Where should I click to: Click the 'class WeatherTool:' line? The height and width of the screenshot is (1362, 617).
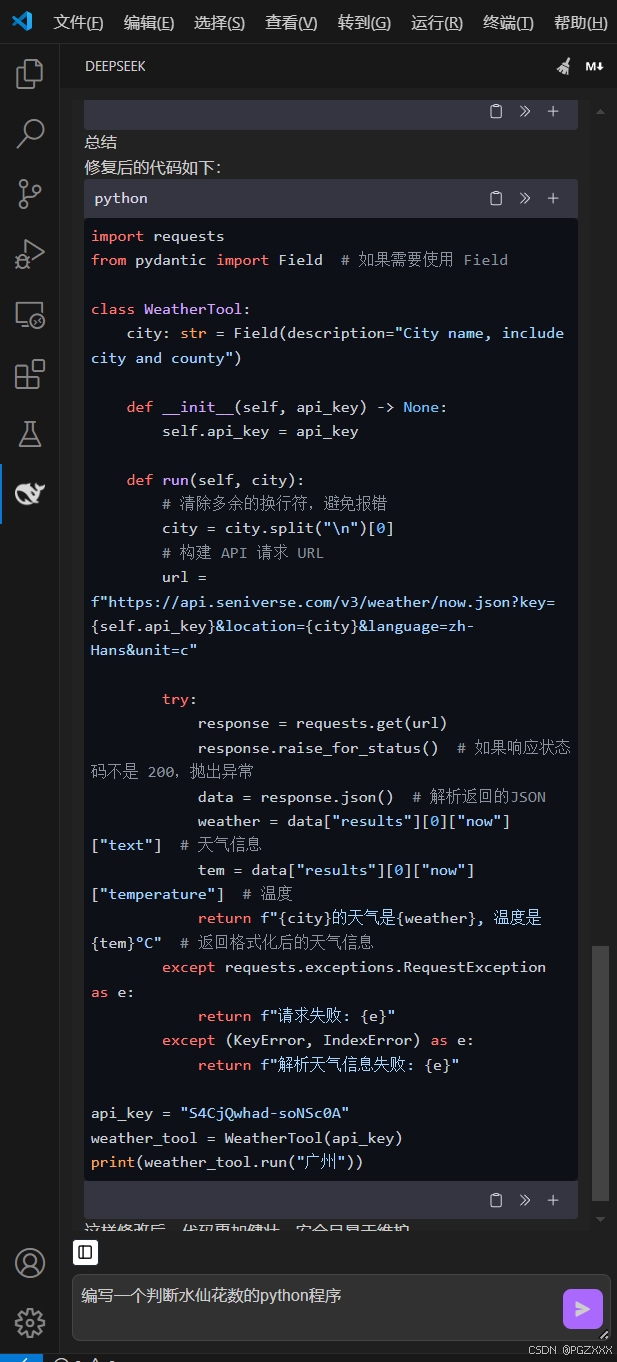click(x=171, y=309)
